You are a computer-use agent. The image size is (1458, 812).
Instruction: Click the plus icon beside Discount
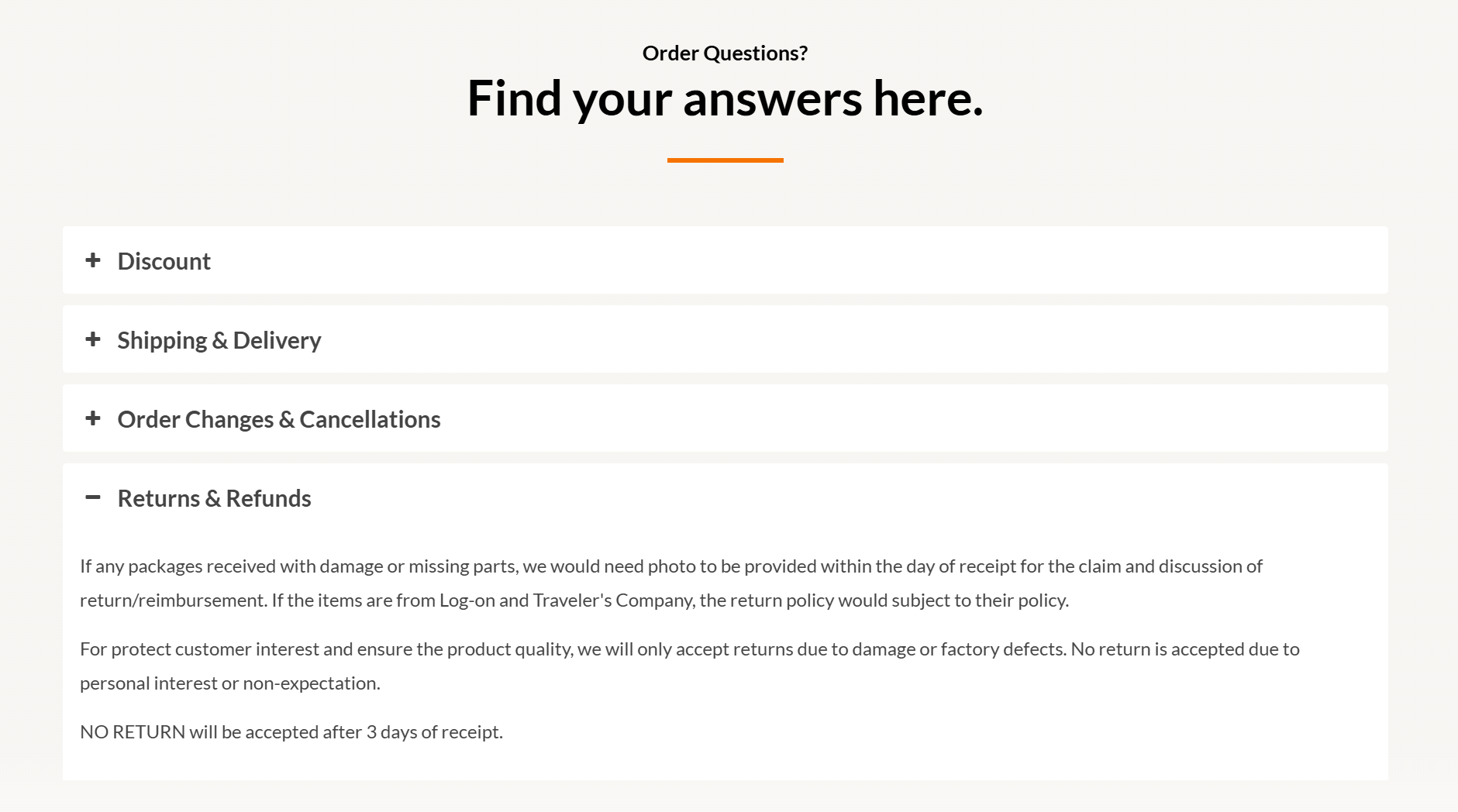(x=93, y=260)
